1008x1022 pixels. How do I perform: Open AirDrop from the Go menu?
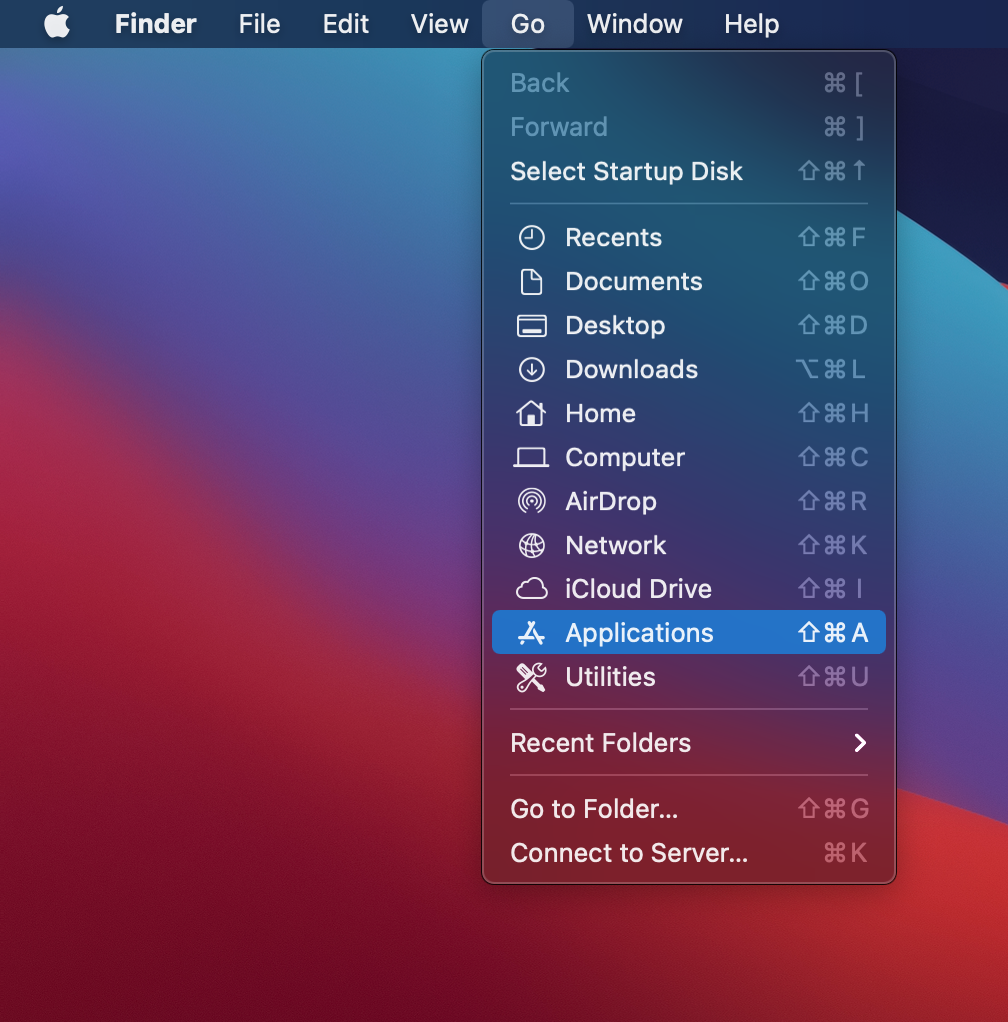pos(689,501)
